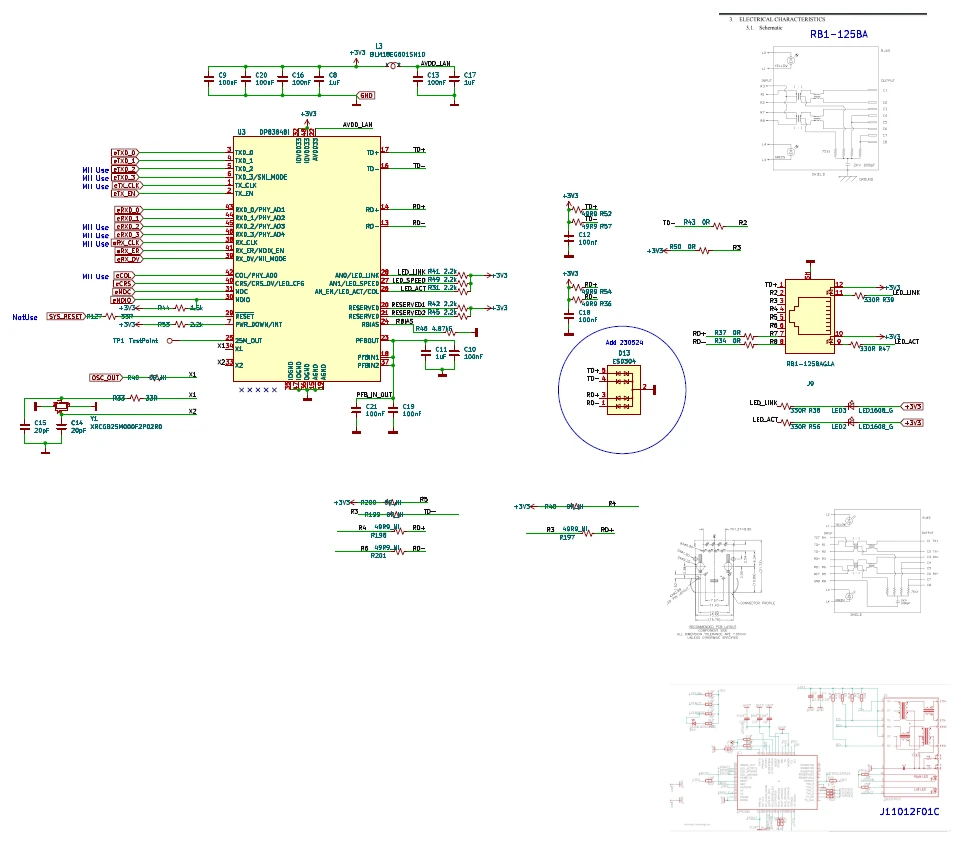Select capacitor C15 20pF symbol
Screen dimensions: 973x860
pos(25,427)
